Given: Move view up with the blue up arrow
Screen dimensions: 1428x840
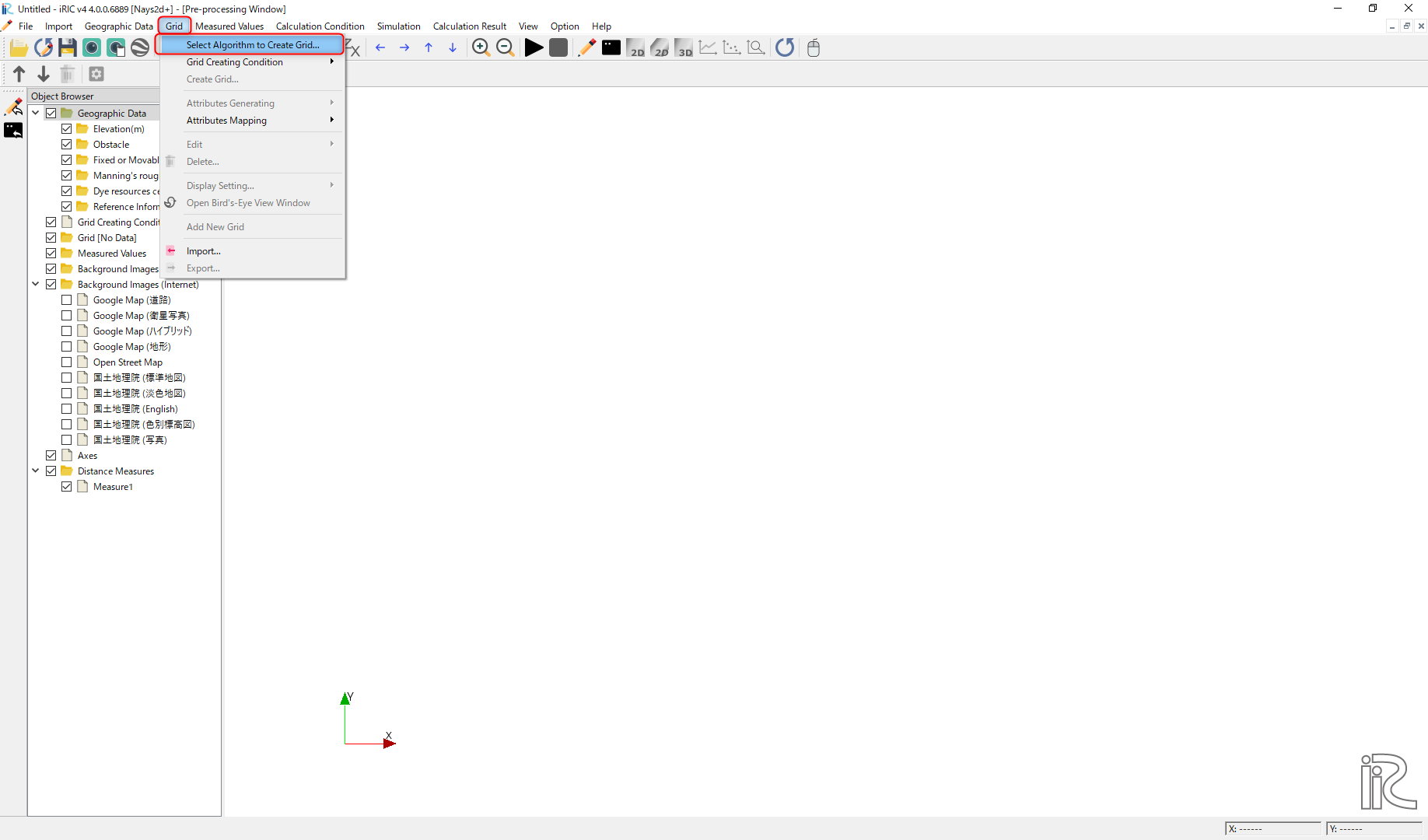Looking at the screenshot, I should [429, 48].
